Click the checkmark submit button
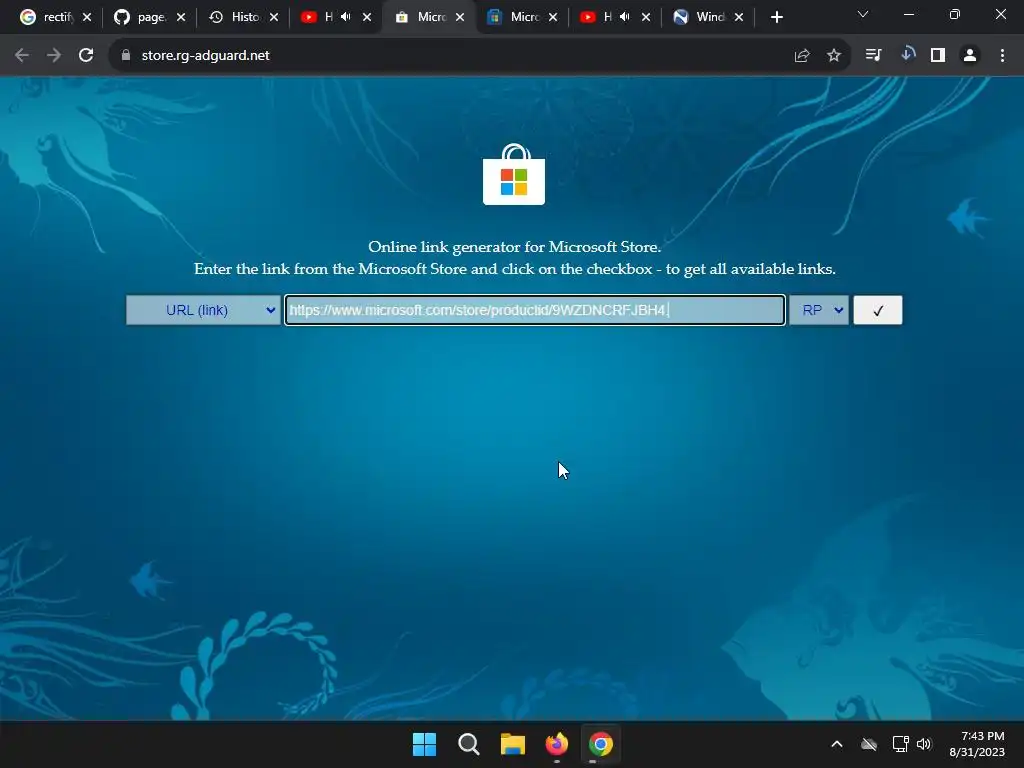Viewport: 1024px width, 768px height. point(877,310)
